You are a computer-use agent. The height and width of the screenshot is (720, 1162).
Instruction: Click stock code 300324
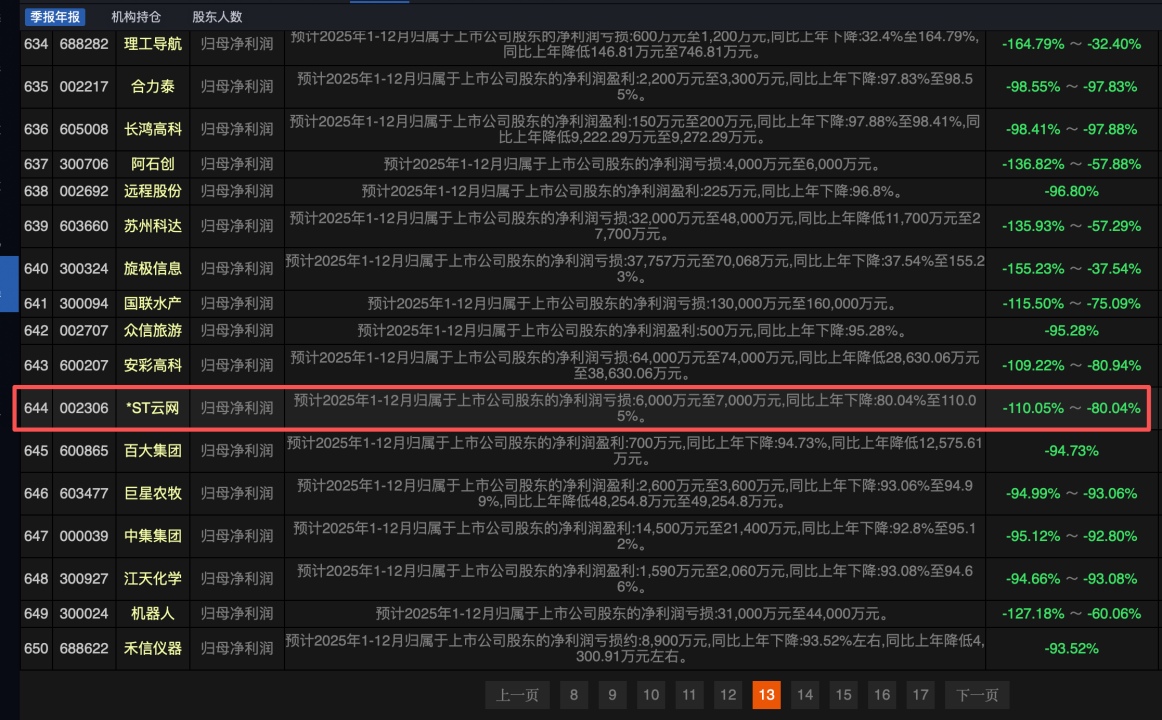pyautogui.click(x=84, y=268)
